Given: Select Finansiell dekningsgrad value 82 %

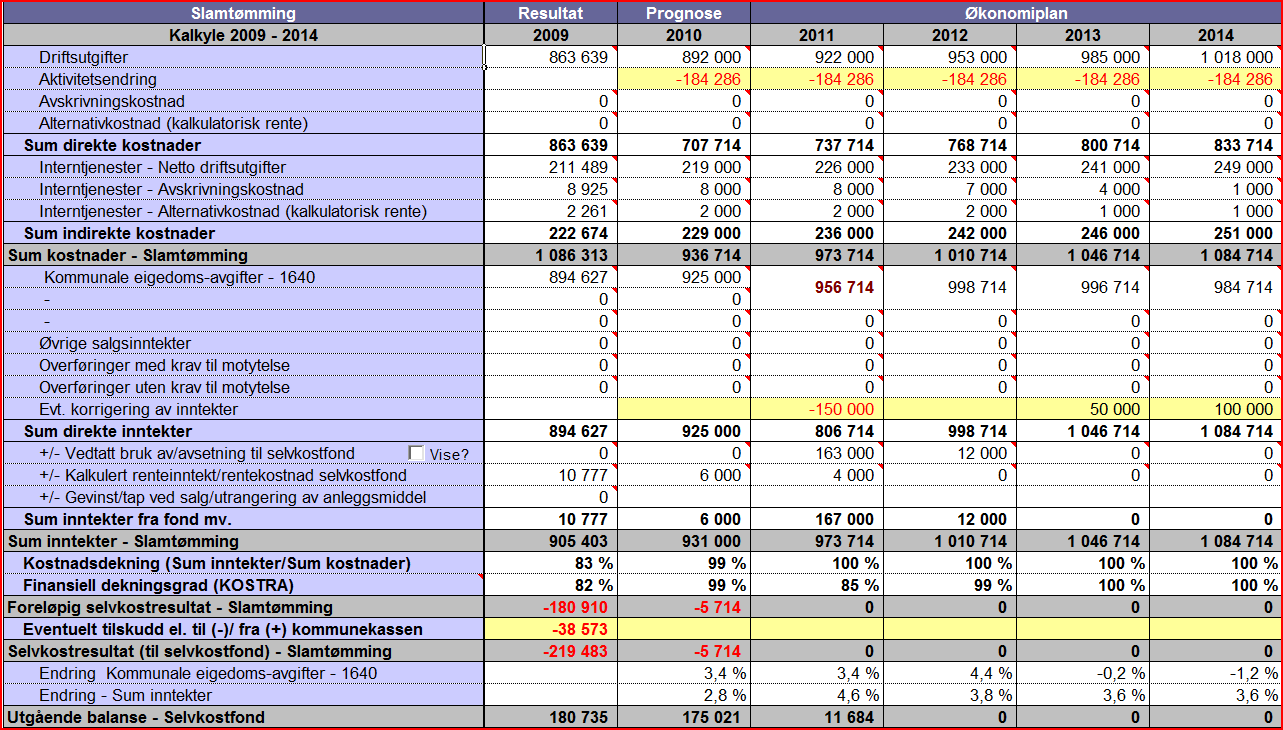Looking at the screenshot, I should [551, 585].
